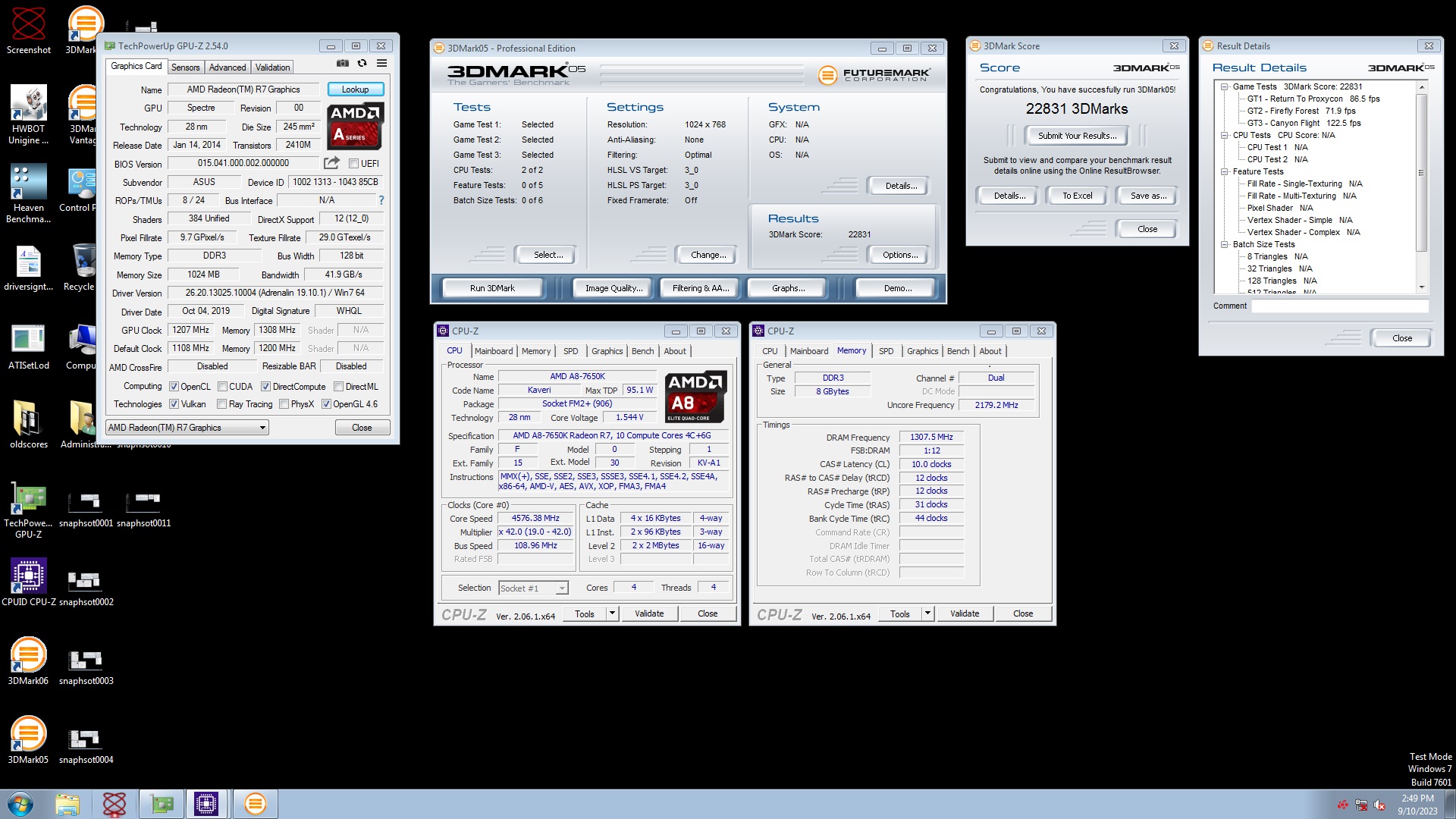
Task: Toggle the OpenCL checkbox
Action: tap(174, 387)
